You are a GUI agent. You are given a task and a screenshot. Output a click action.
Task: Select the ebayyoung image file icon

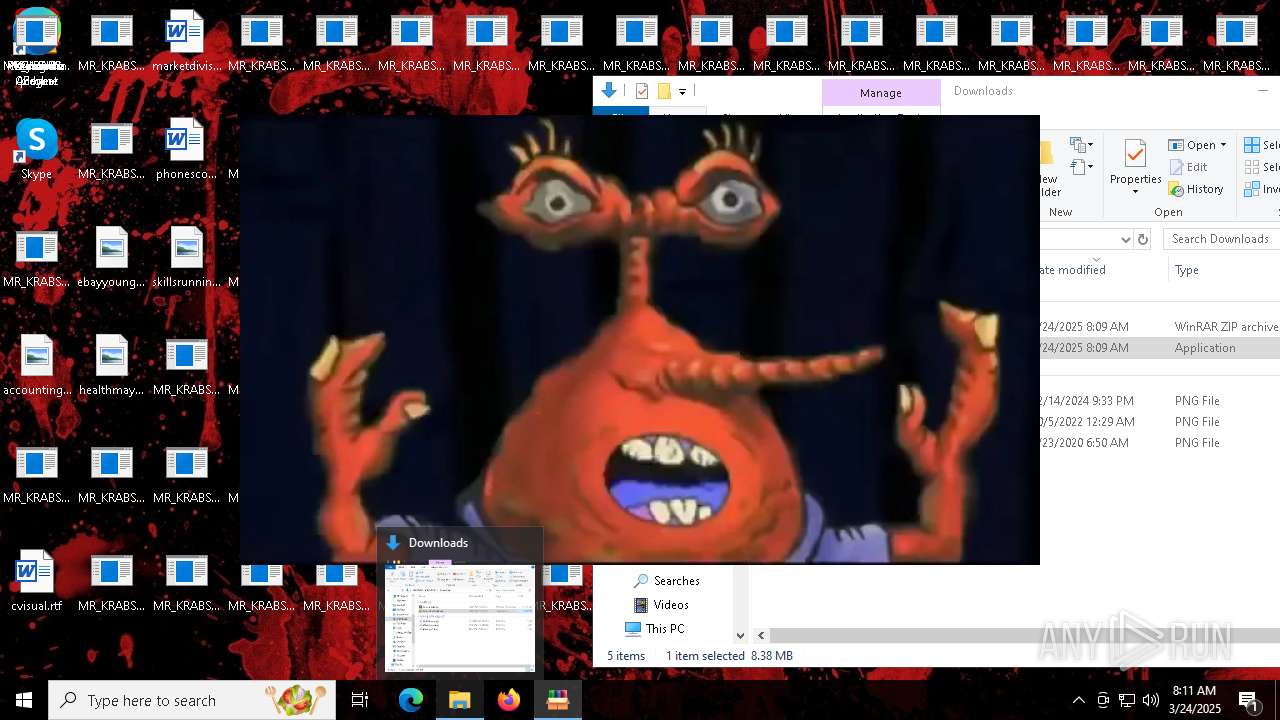[111, 257]
